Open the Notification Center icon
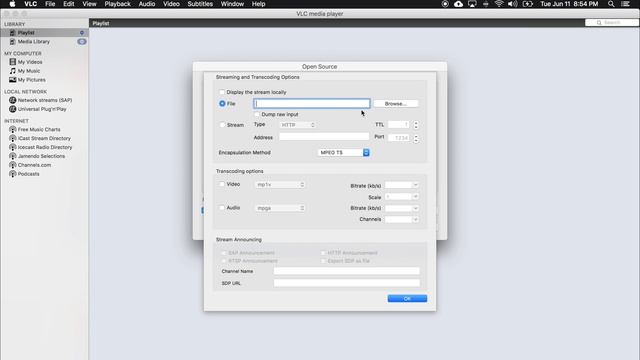The width and height of the screenshot is (640, 360). (625, 4)
